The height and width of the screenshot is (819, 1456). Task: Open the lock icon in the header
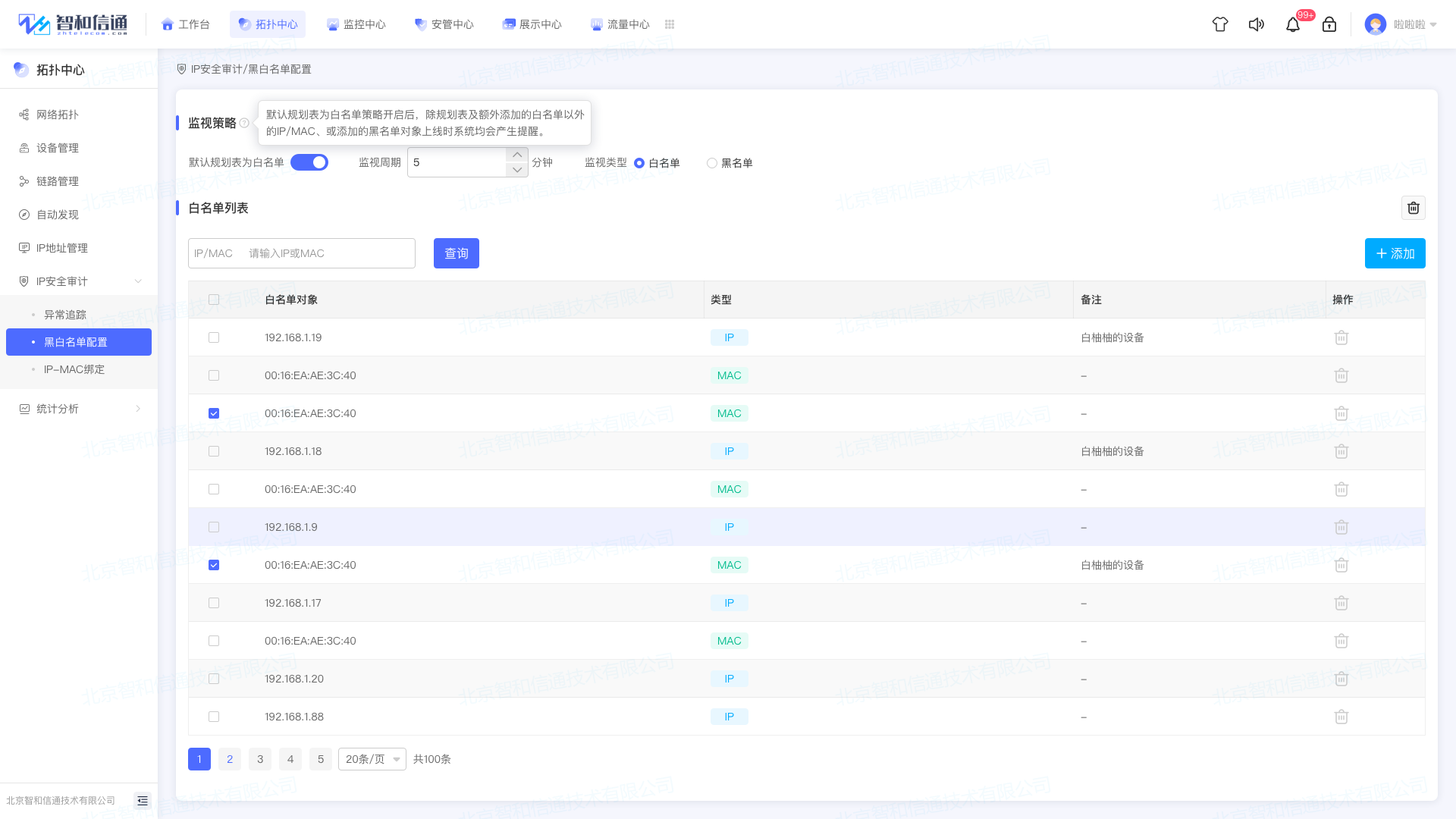(1329, 24)
